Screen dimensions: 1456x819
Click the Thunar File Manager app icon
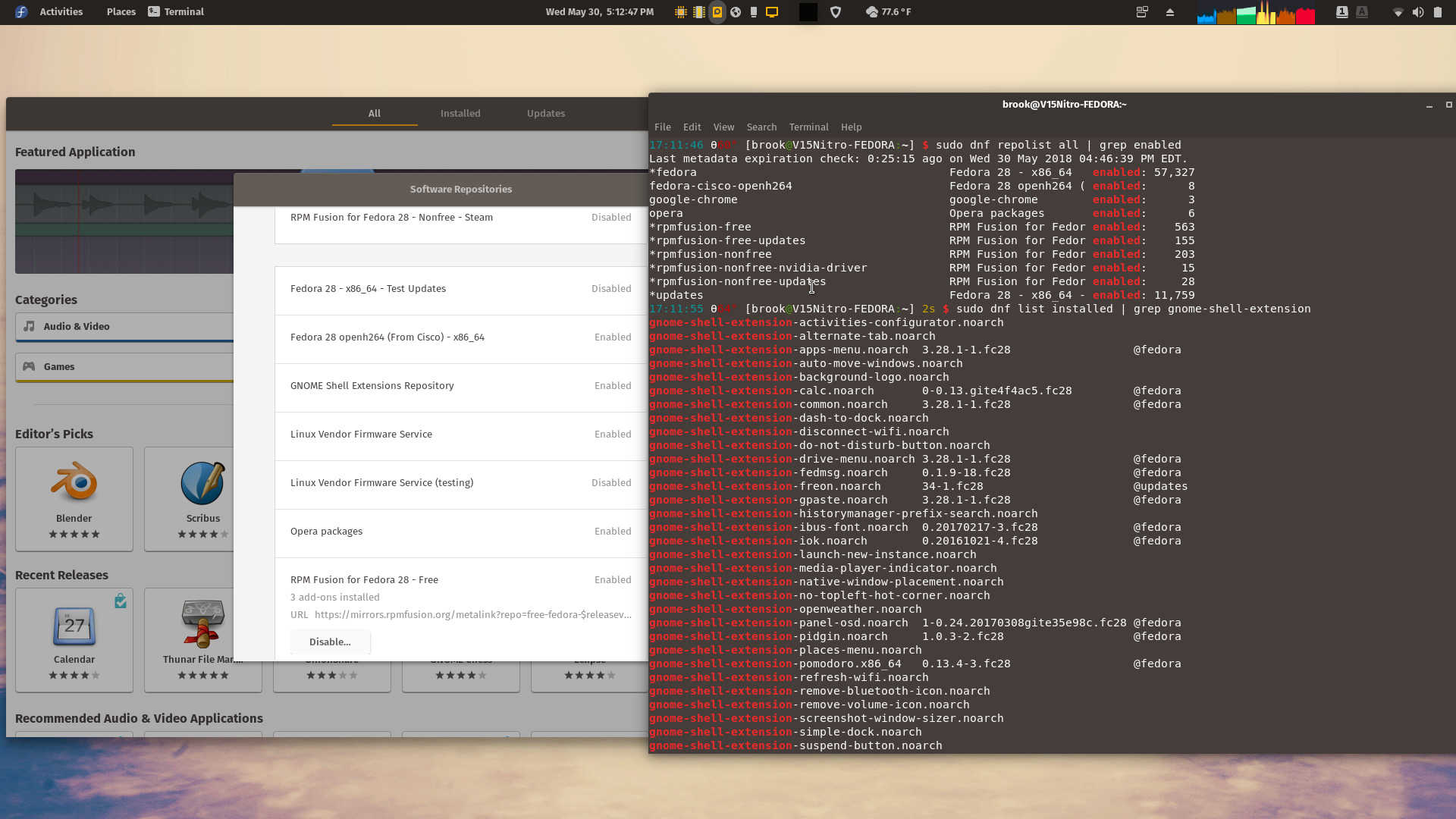pyautogui.click(x=202, y=623)
